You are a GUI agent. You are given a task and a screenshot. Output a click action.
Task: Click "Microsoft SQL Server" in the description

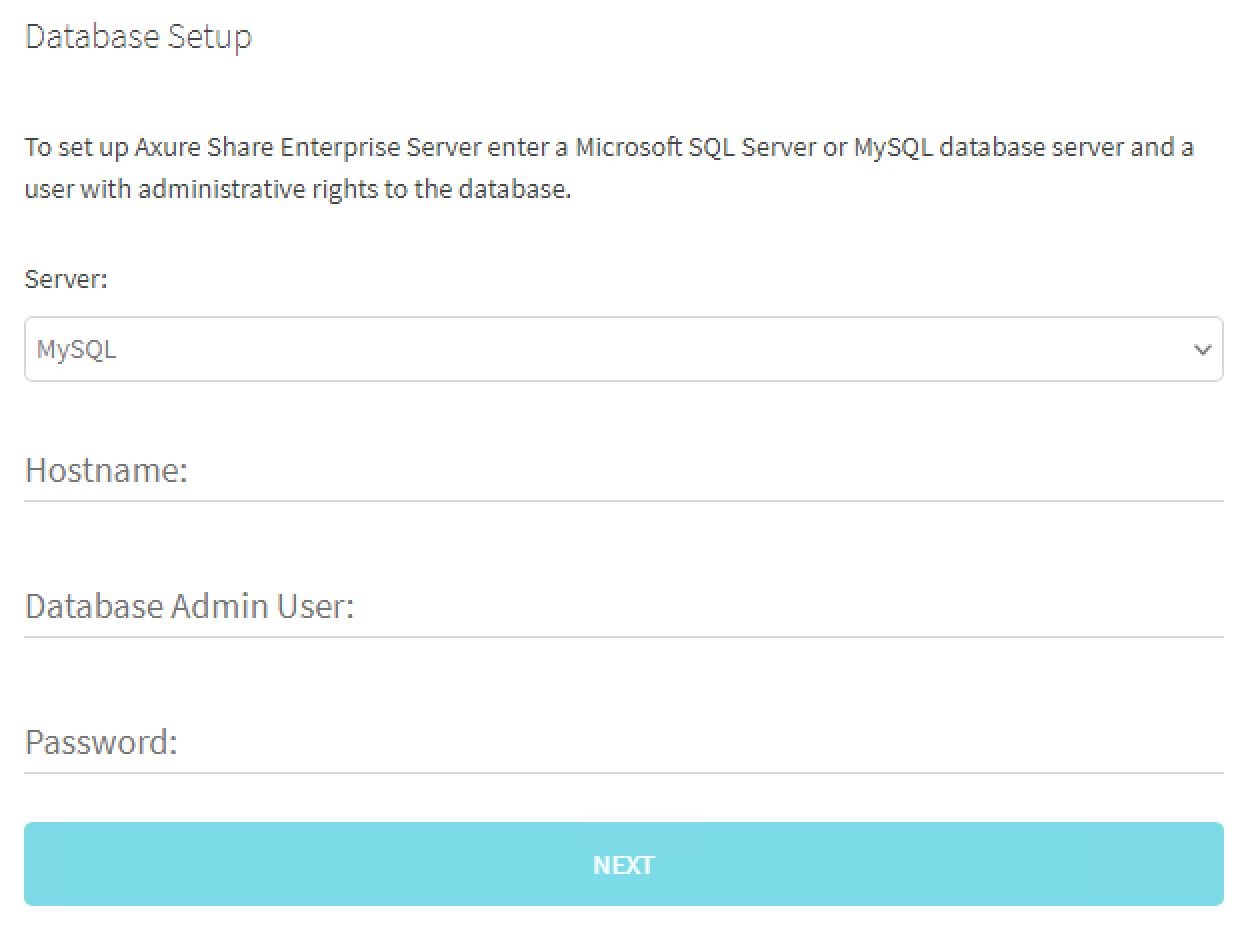coord(695,147)
